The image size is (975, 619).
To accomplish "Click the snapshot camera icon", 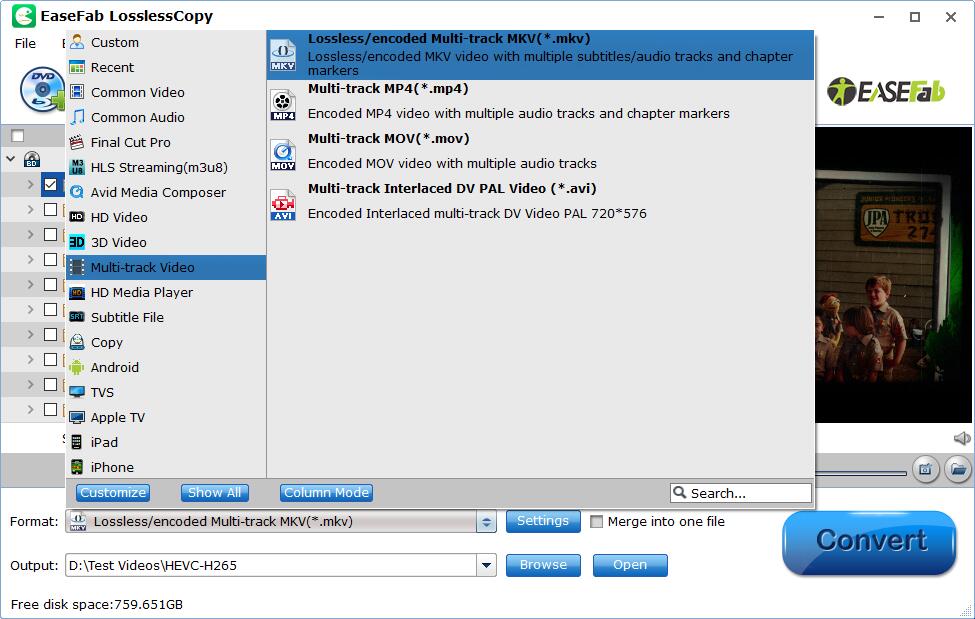I will (928, 469).
